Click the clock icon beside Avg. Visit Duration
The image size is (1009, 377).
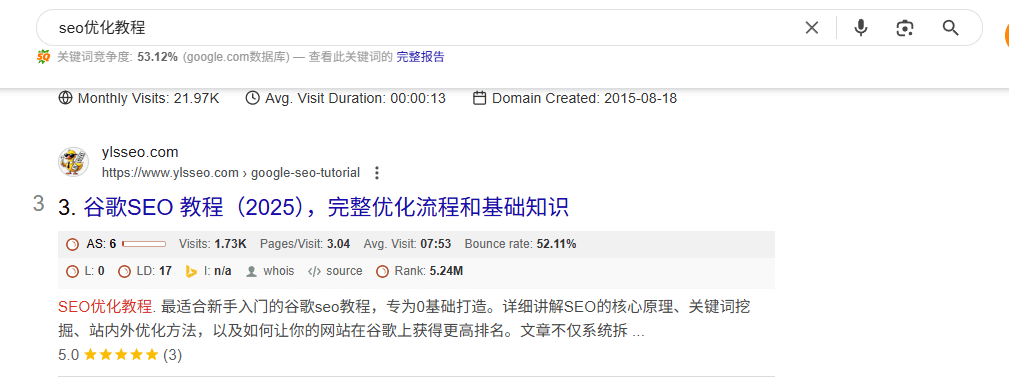click(253, 98)
